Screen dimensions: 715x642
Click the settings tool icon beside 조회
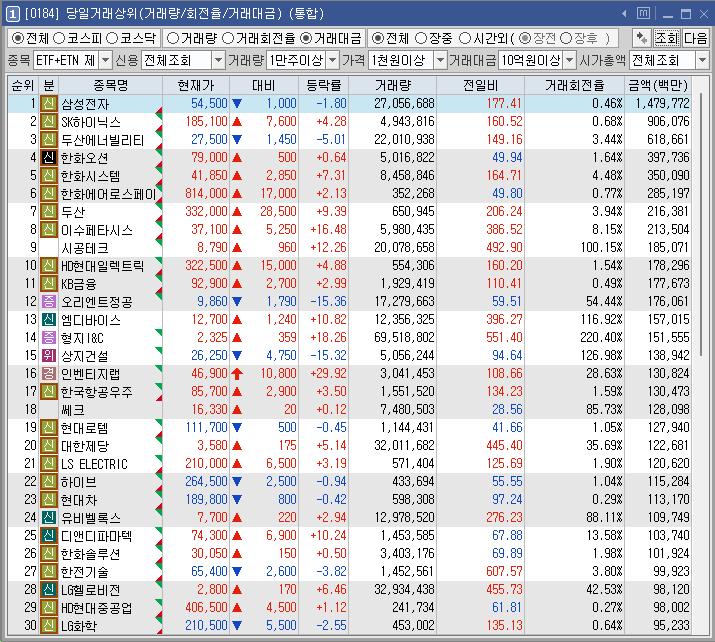642,38
